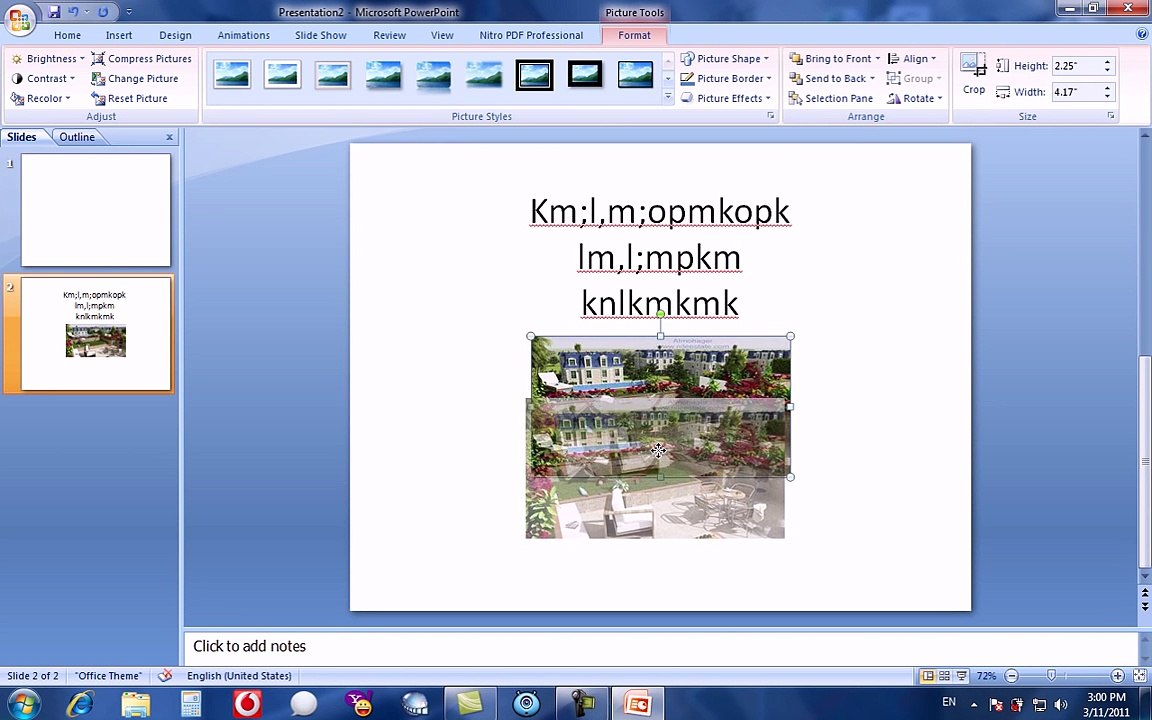Click the Office button orb
The height and width of the screenshot is (720, 1152).
[x=20, y=19]
